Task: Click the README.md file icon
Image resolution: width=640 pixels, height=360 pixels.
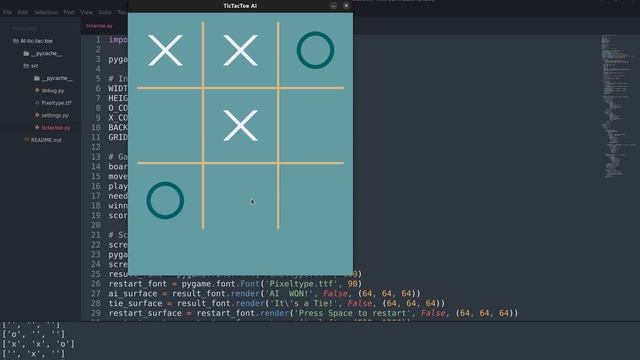Action: tap(27, 140)
